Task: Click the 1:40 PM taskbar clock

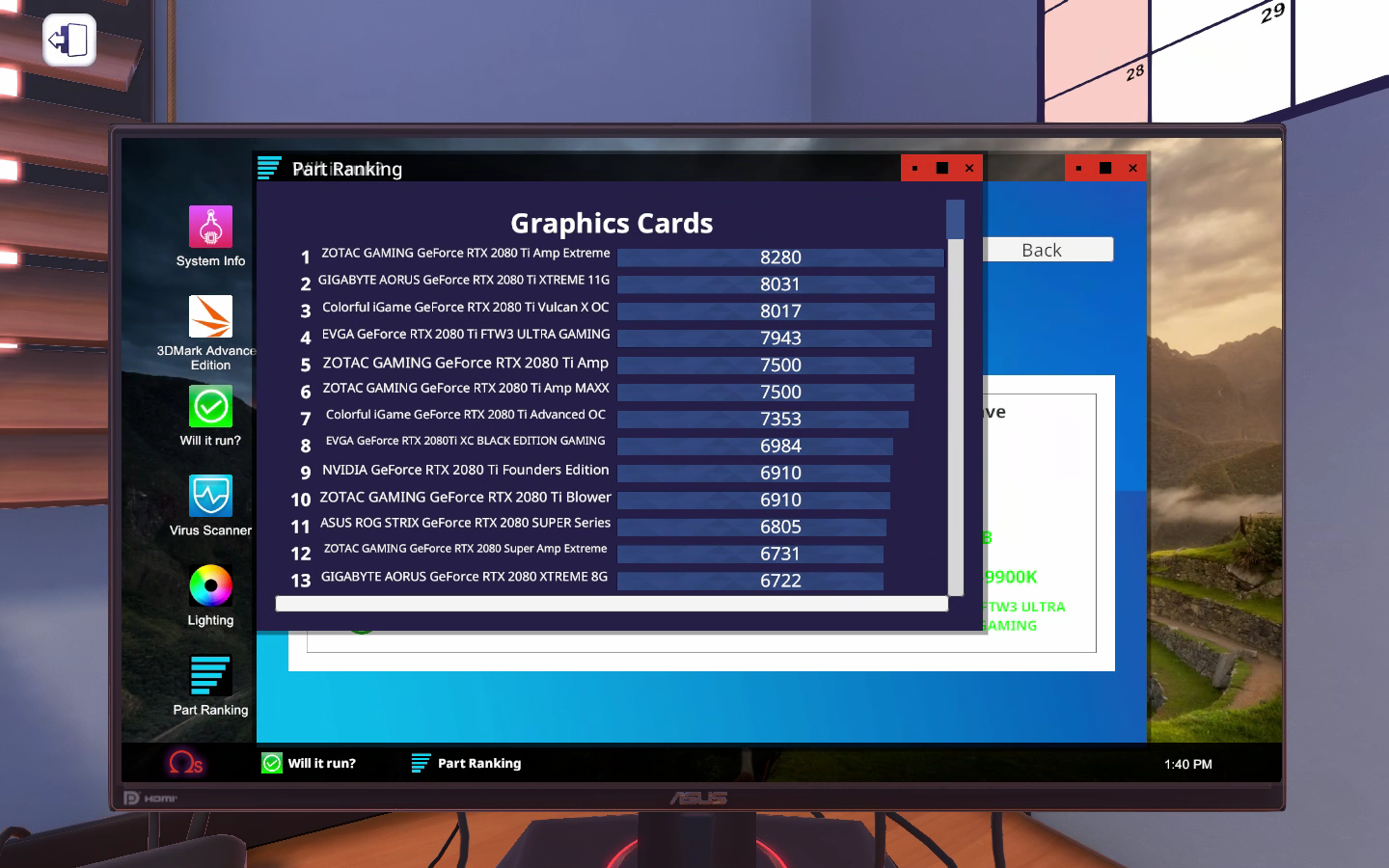Action: (x=1187, y=764)
